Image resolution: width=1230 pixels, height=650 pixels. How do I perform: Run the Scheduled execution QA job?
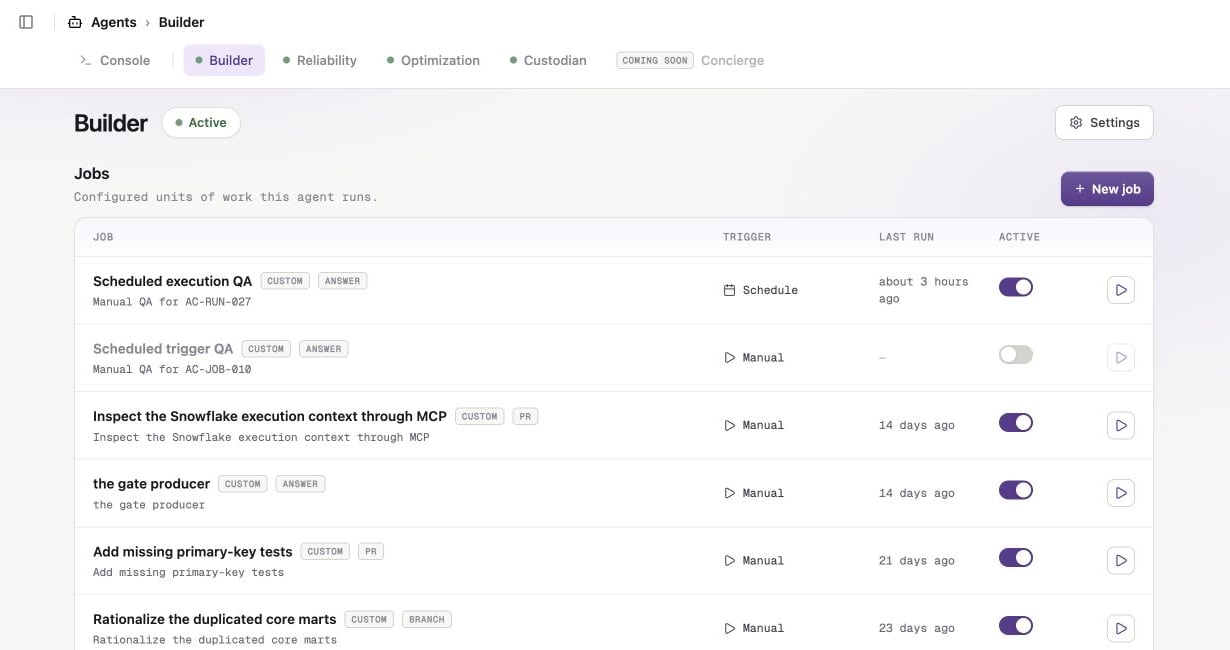tap(1121, 290)
